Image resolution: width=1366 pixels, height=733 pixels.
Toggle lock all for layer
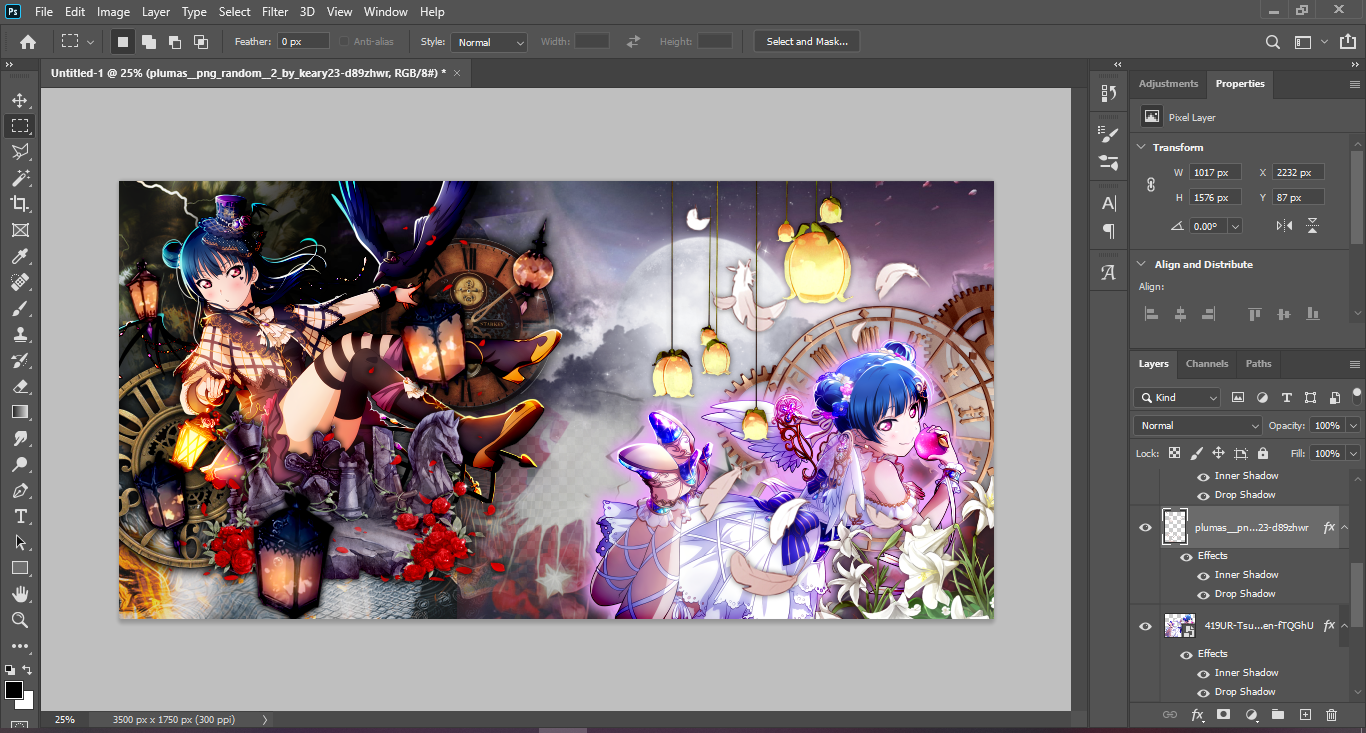[1263, 453]
